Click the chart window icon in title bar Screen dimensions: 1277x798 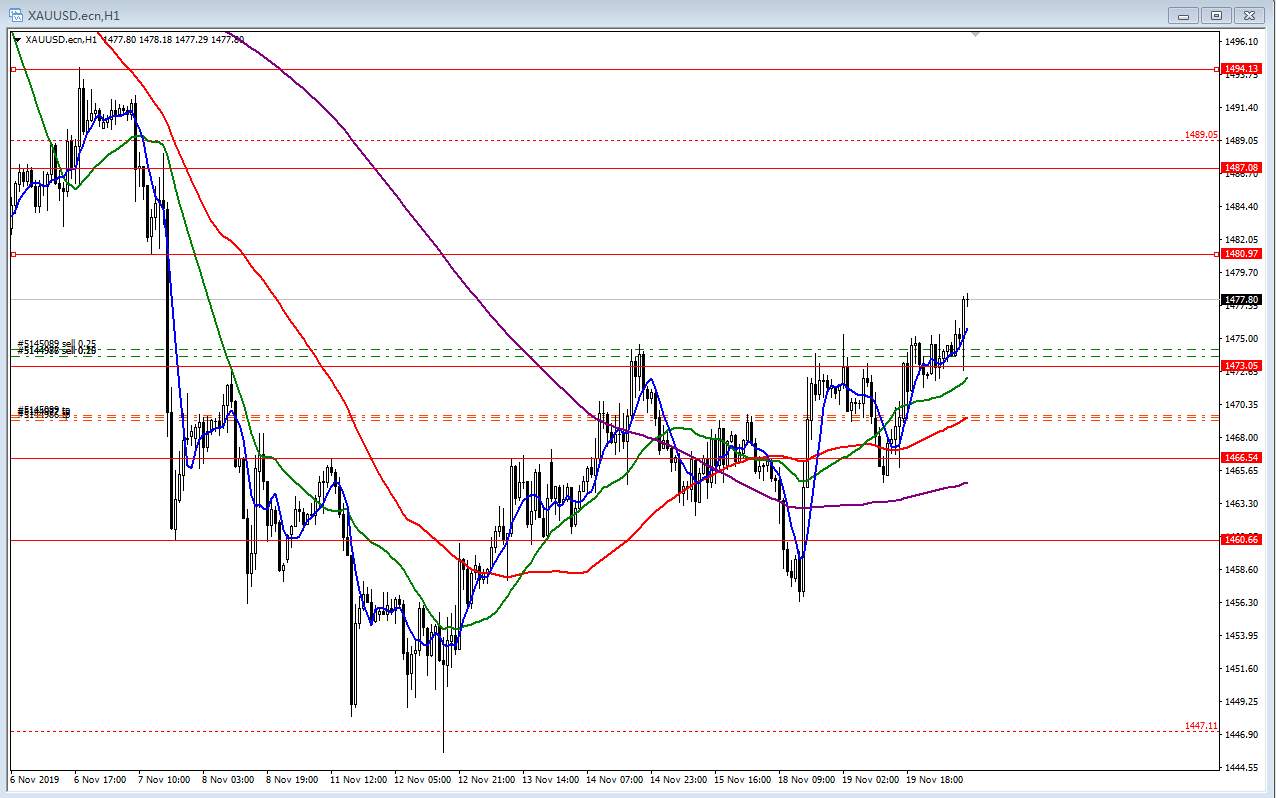click(x=17, y=15)
